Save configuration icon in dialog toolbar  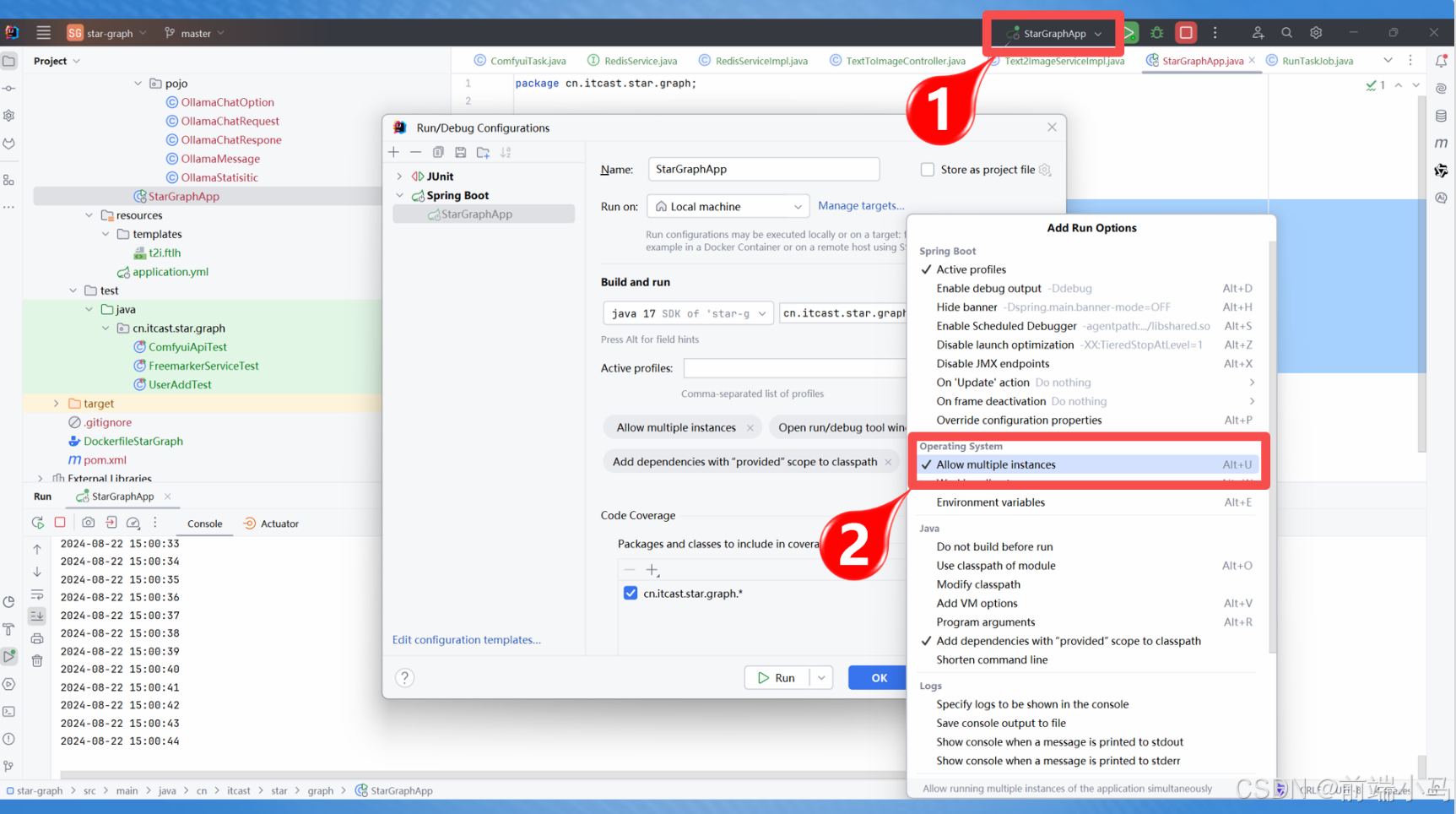tap(460, 152)
